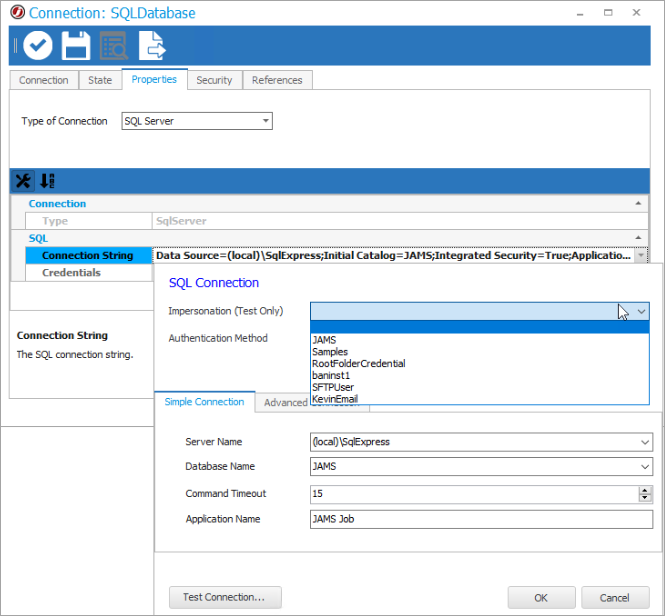Collapse the Connection property category
This screenshot has height=616, width=665.
click(638, 204)
